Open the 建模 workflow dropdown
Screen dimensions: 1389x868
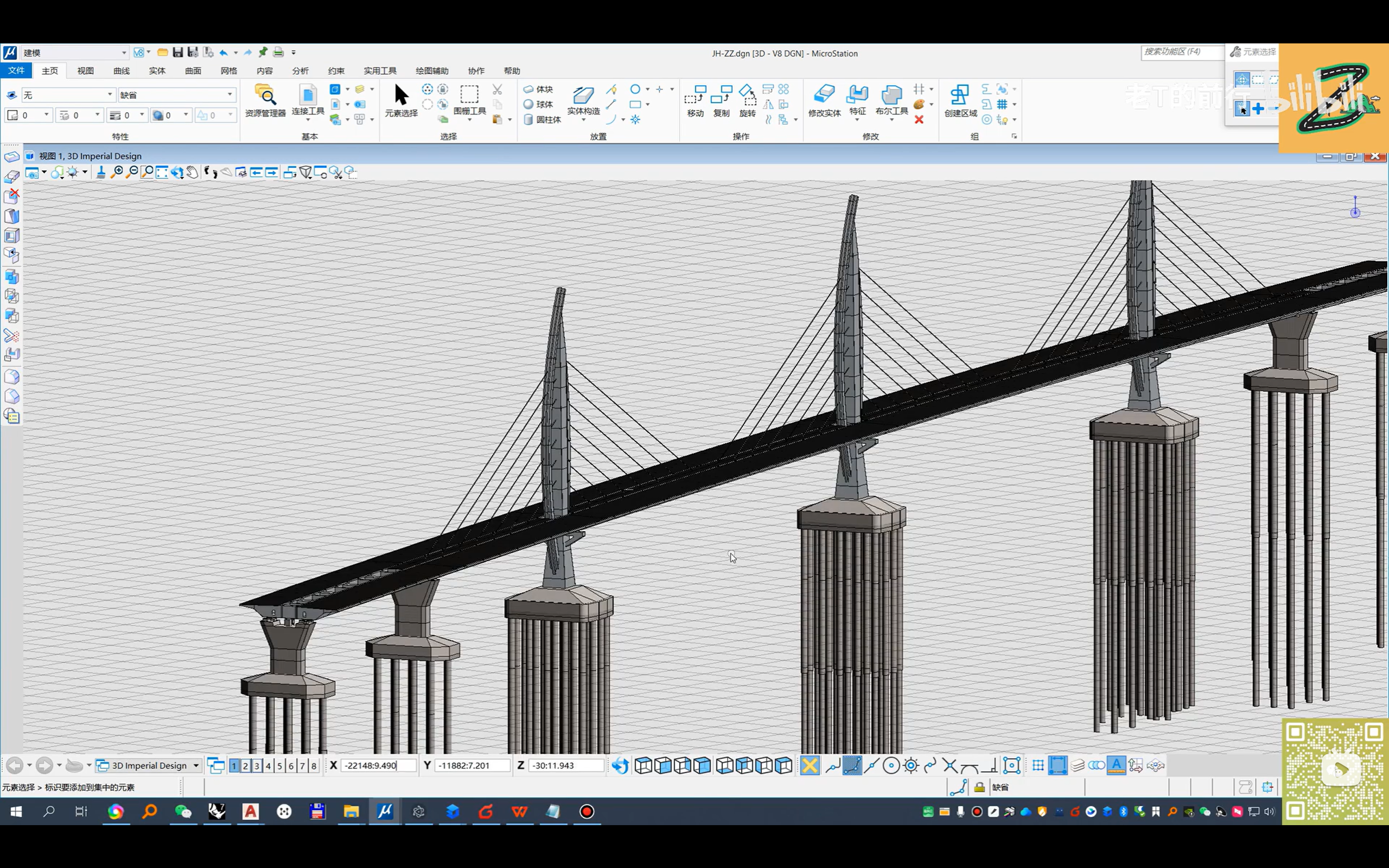(x=123, y=53)
